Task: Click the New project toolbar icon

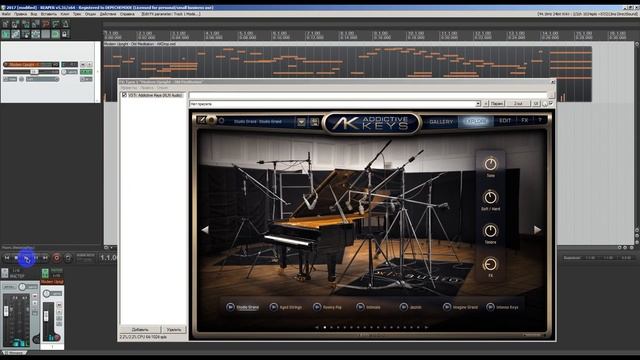Action: tap(6, 24)
